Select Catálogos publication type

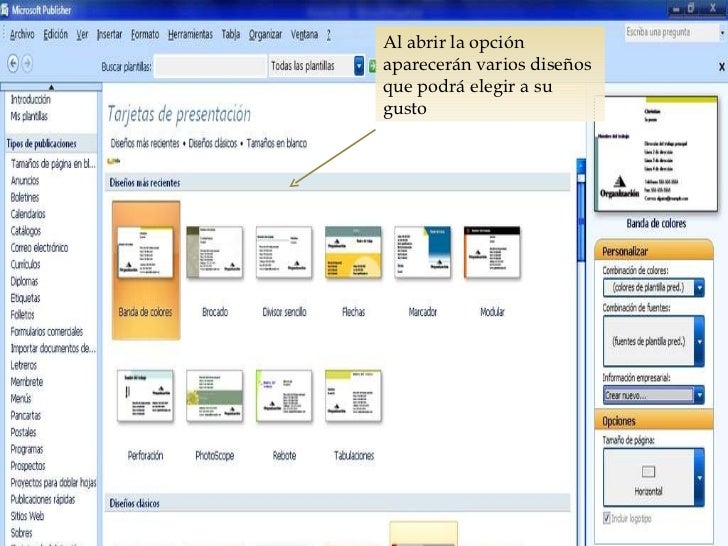click(x=26, y=231)
